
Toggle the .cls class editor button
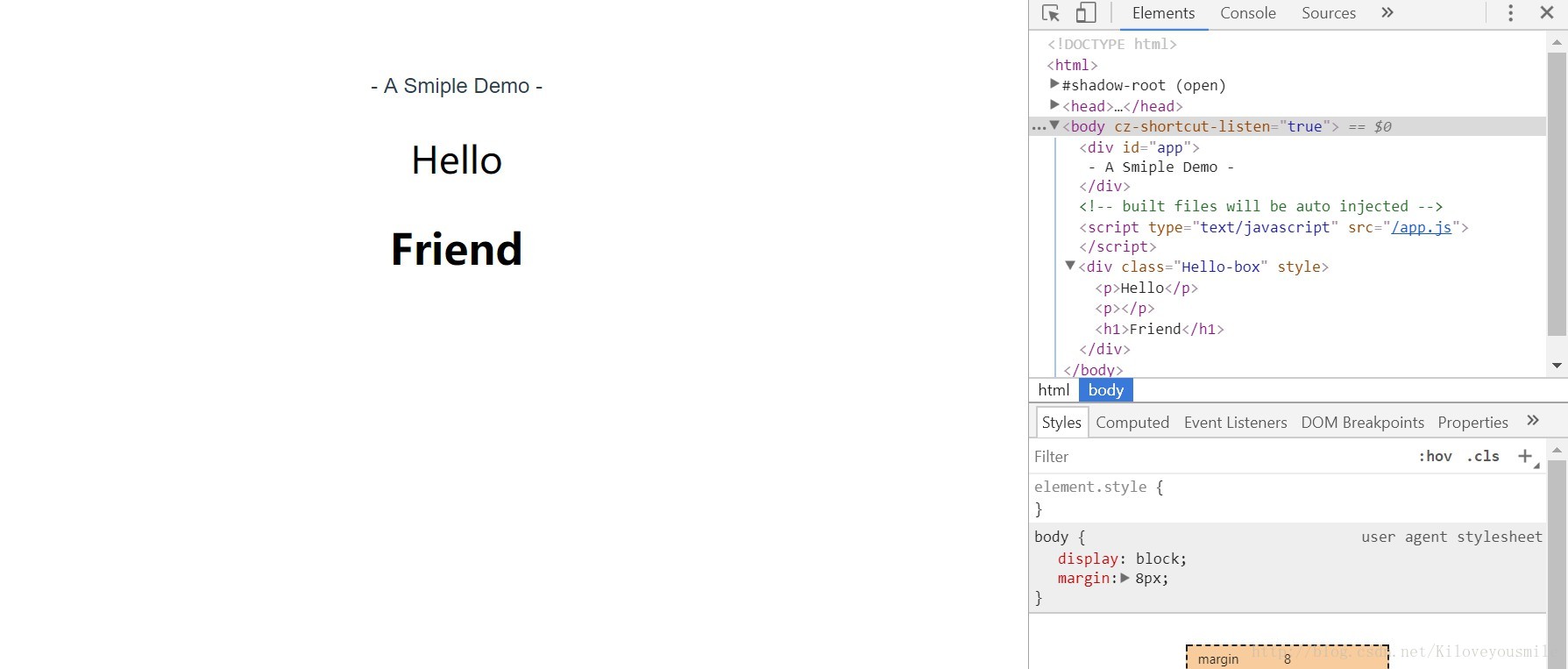[x=1483, y=456]
